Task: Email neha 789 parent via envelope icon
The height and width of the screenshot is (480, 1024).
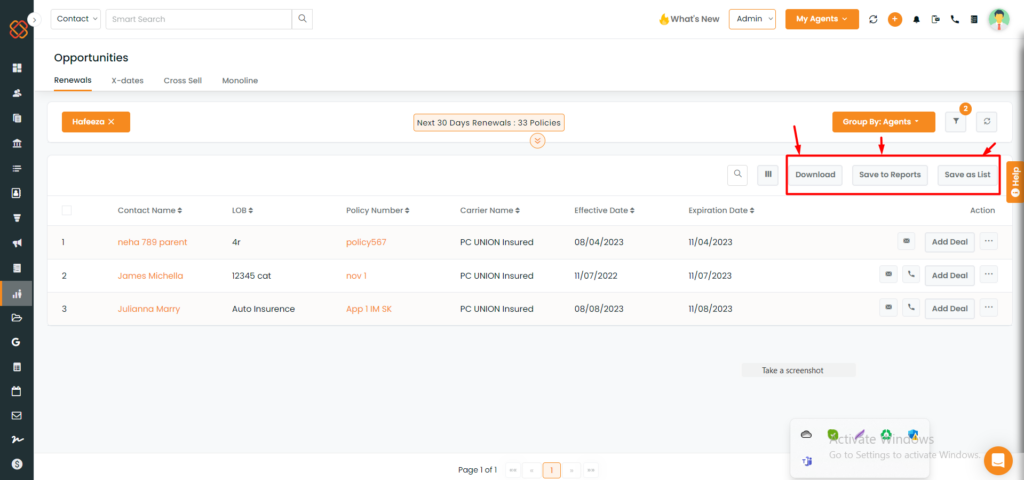Action: 906,242
